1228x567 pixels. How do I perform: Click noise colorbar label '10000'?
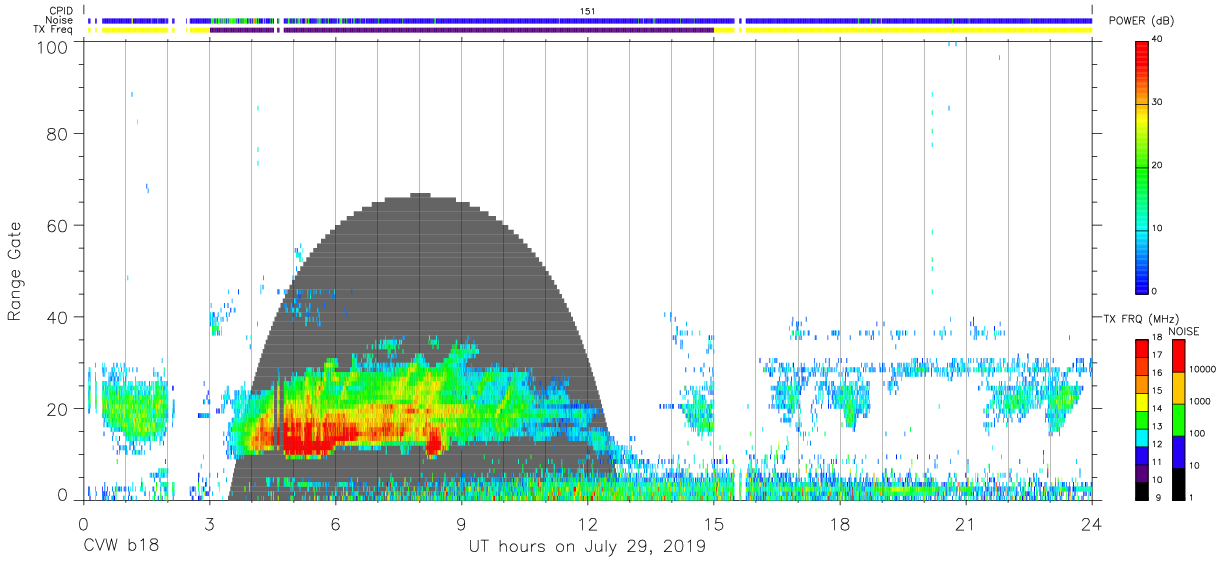click(x=1202, y=369)
